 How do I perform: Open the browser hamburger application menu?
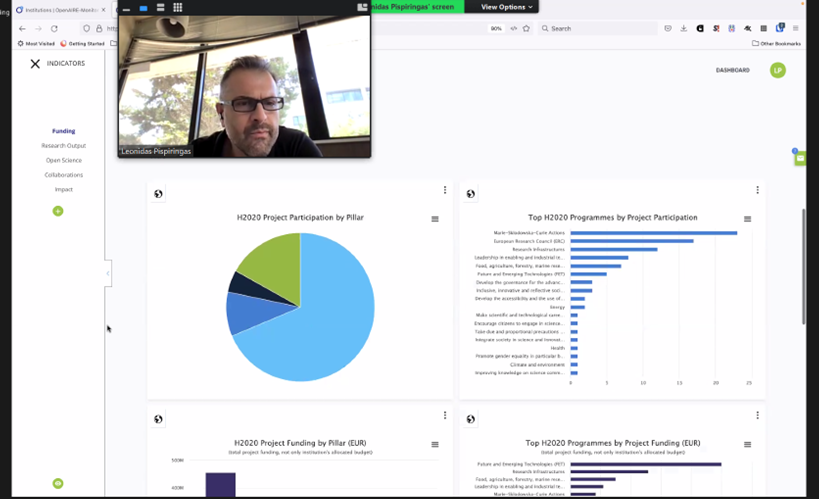click(x=795, y=29)
